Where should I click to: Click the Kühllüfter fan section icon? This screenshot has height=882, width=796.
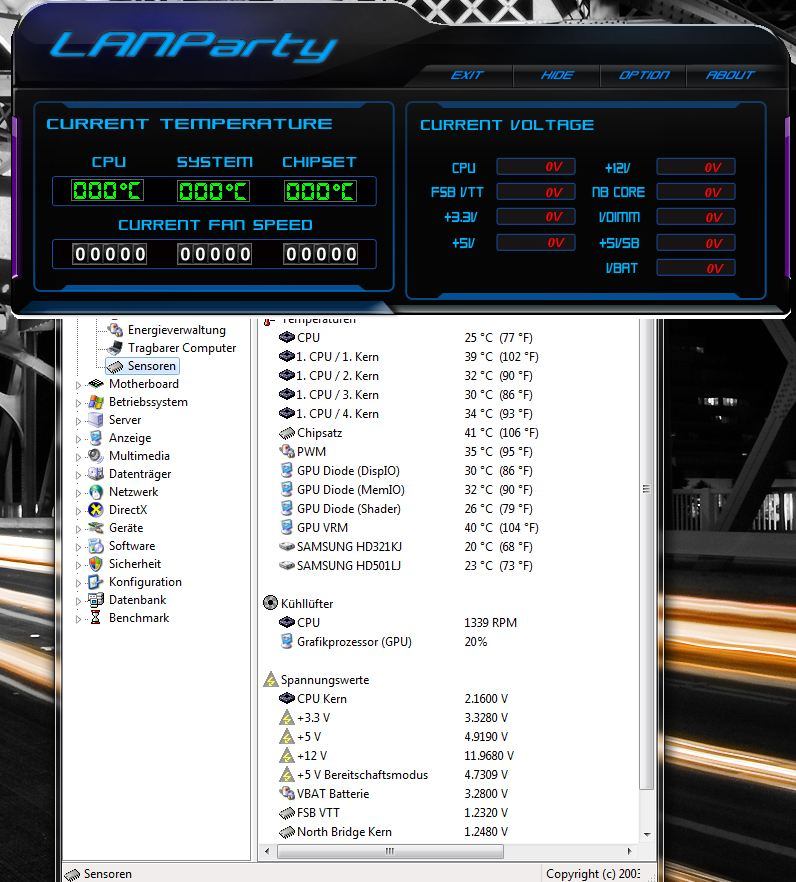tap(271, 603)
